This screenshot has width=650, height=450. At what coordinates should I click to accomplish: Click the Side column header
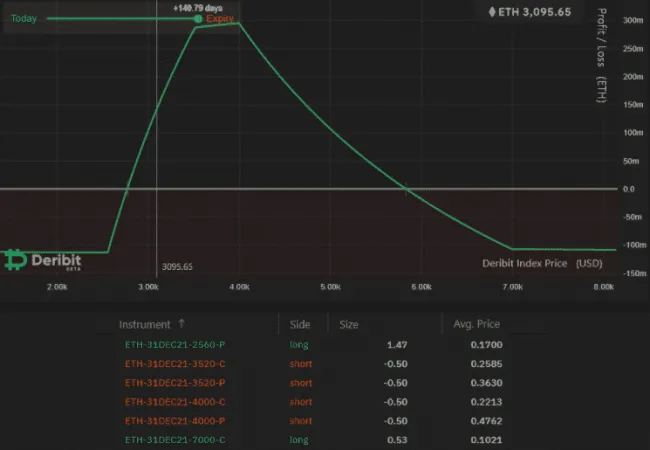pyautogui.click(x=300, y=324)
